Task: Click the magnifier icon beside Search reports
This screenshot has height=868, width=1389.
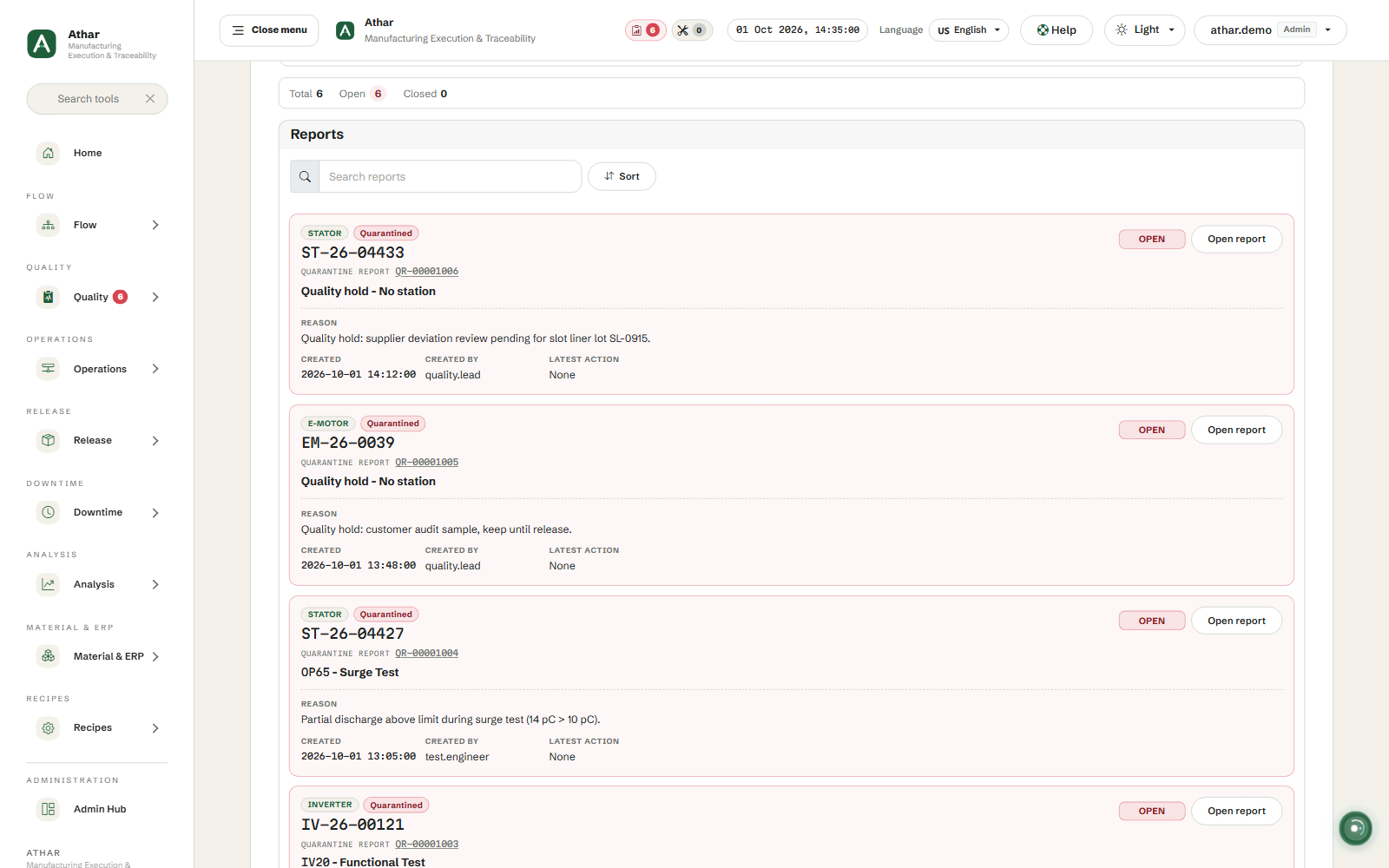Action: tap(305, 176)
